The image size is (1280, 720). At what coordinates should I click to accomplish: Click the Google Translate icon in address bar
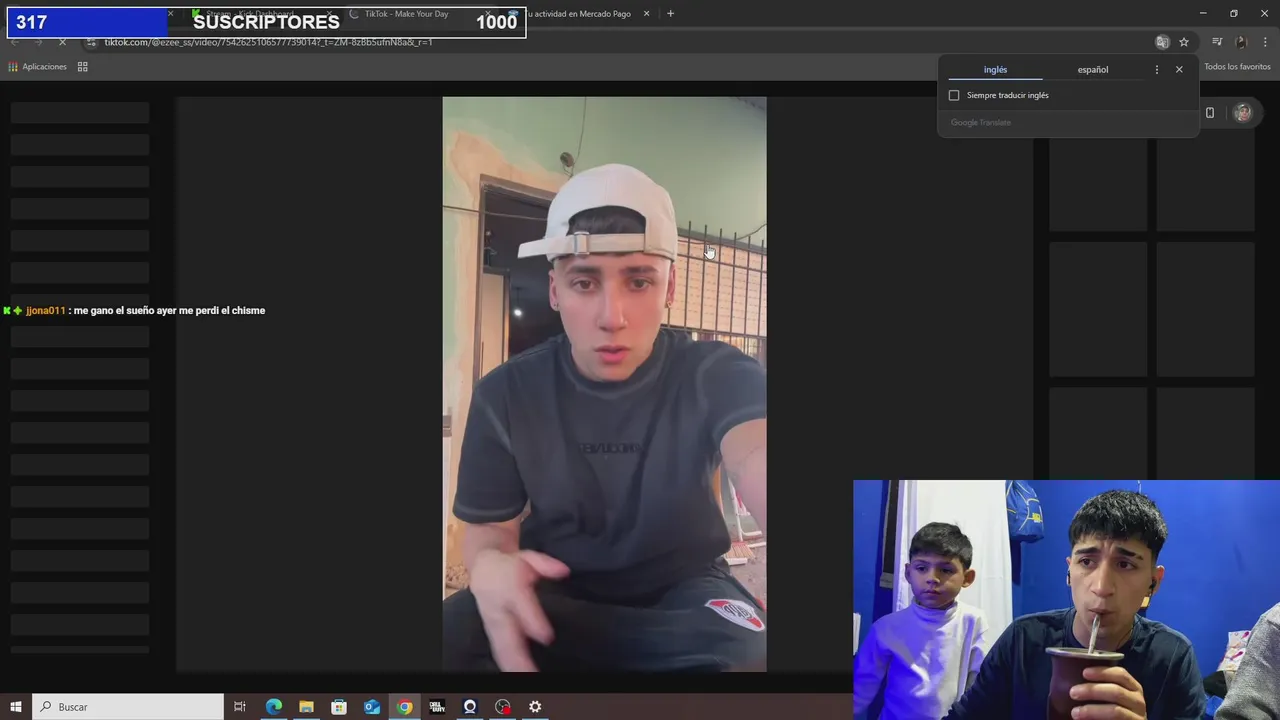(x=1162, y=42)
